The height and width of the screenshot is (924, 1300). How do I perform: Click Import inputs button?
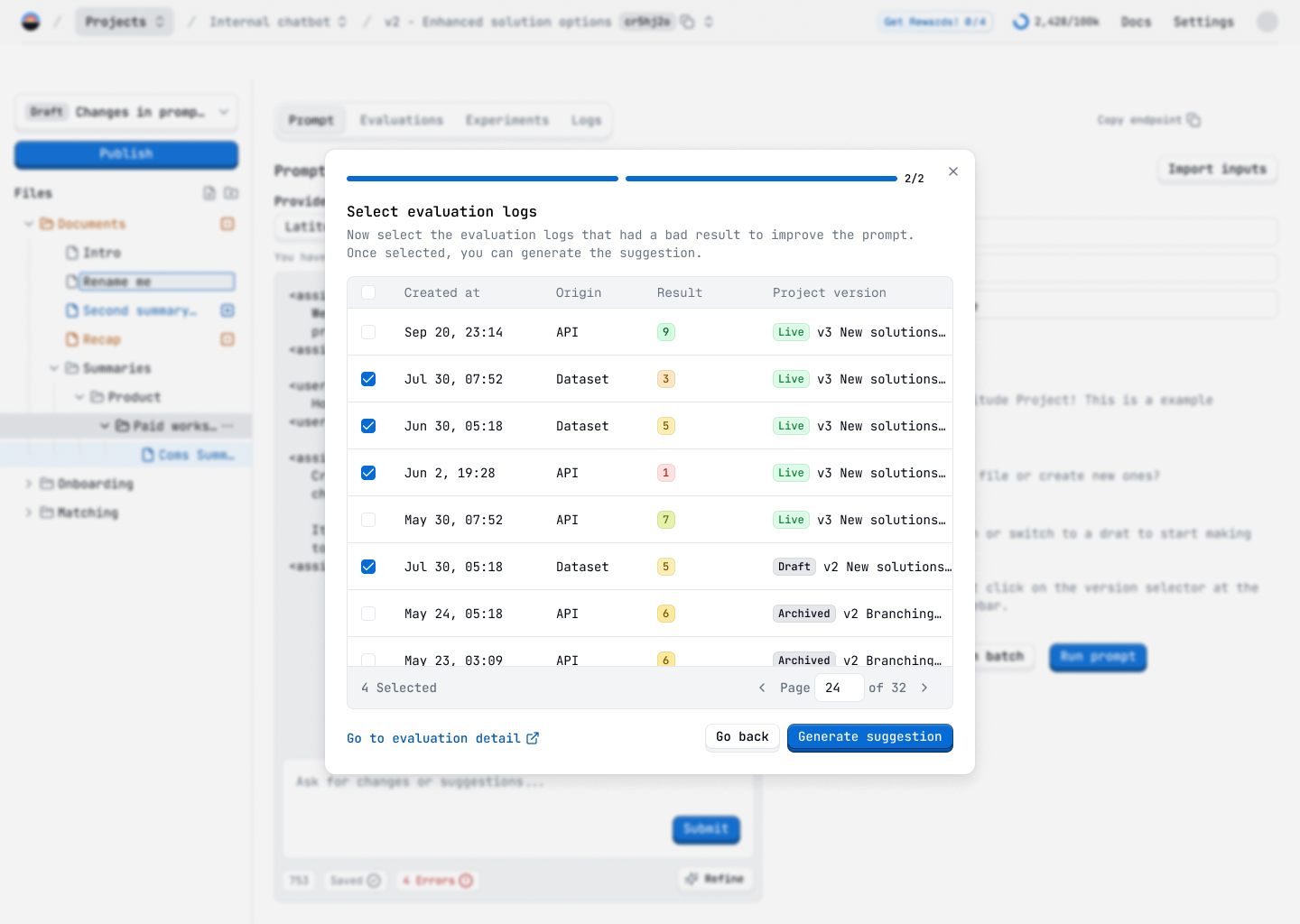[1217, 169]
